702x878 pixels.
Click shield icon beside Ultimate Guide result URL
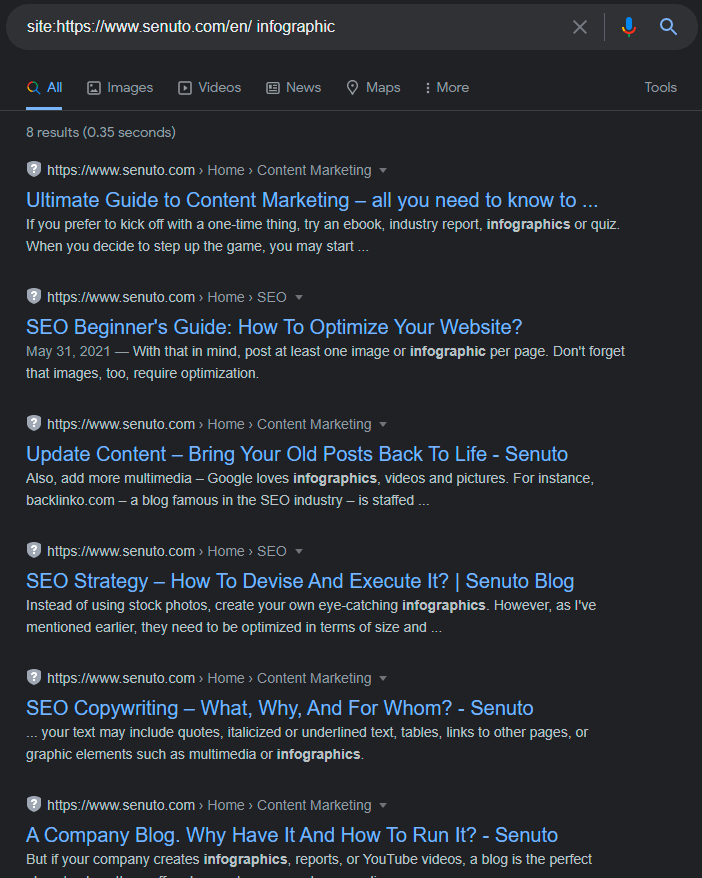34,169
